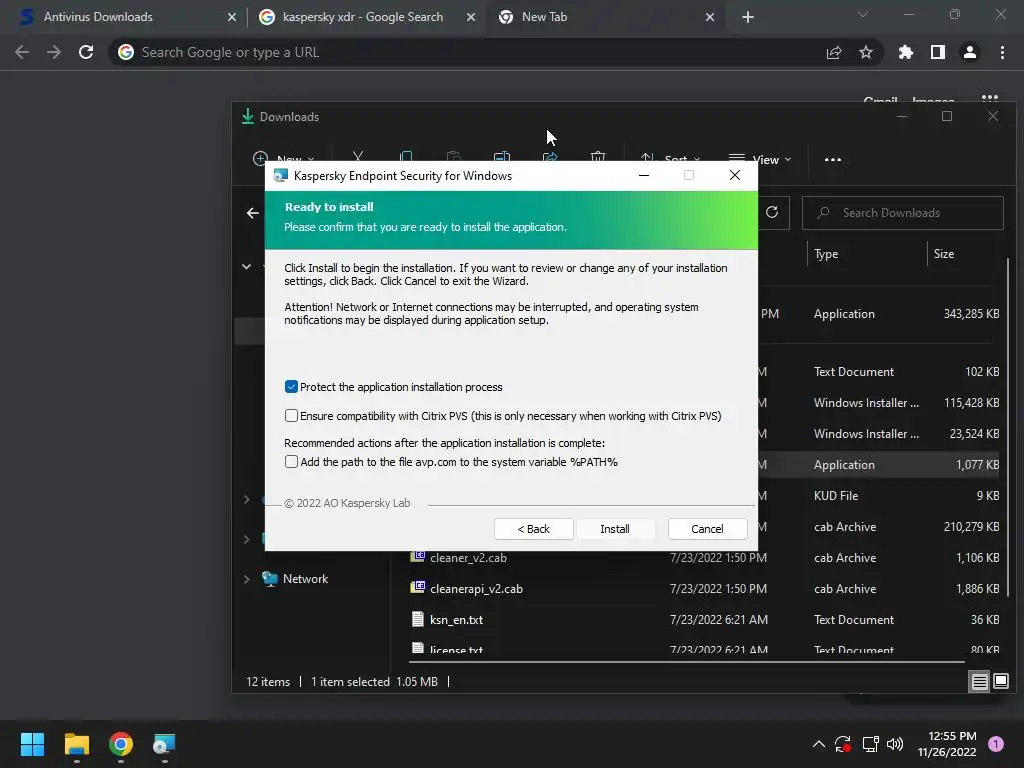Check Add the path to avp.com option

(x=291, y=462)
